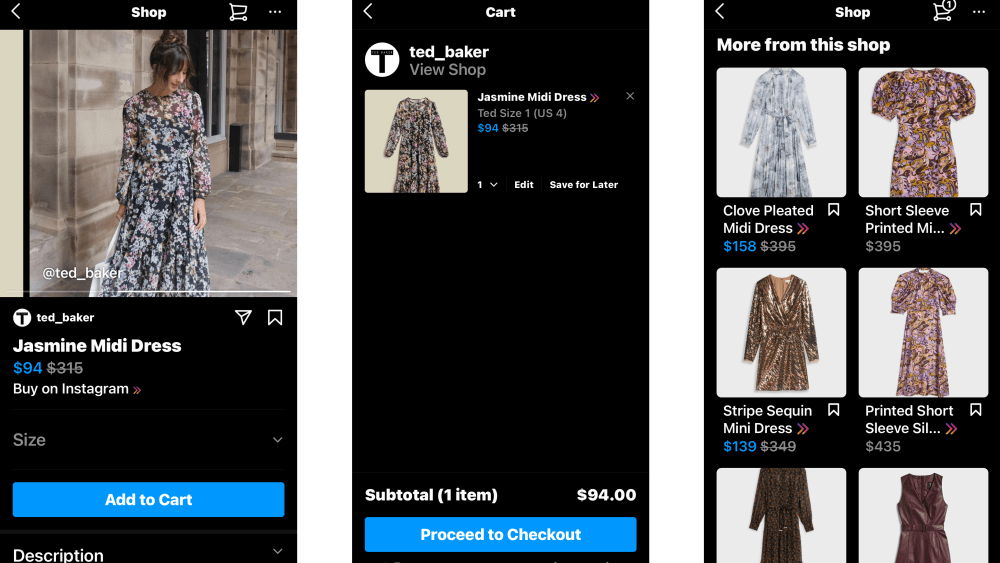Open the quantity dropdown showing 1
The height and width of the screenshot is (563, 1000).
(487, 184)
